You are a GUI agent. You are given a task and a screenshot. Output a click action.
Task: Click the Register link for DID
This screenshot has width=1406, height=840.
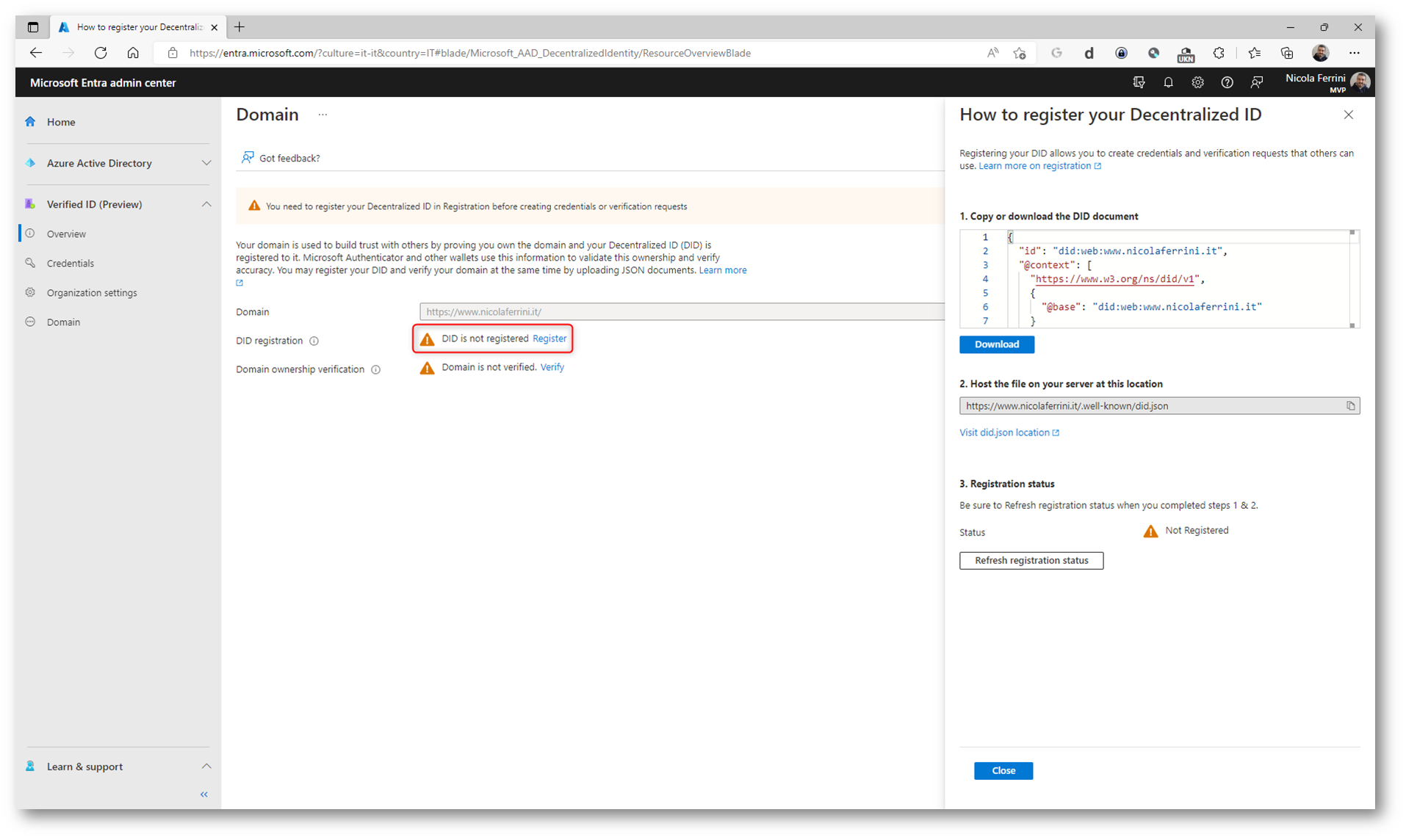tap(549, 338)
